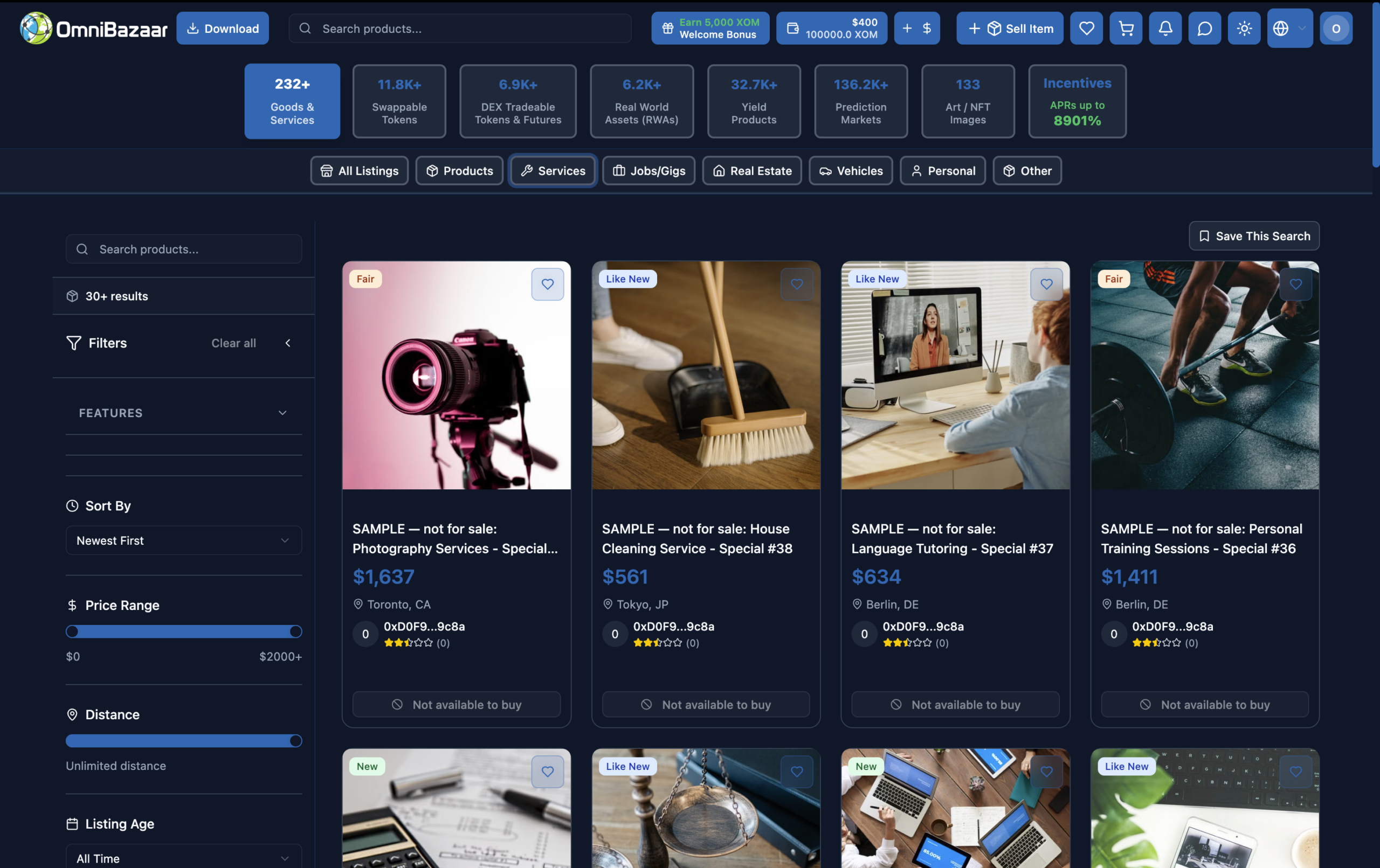Open Personal Training Sessions - Special #36 title
This screenshot has height=868, width=1380.
pos(1202,539)
